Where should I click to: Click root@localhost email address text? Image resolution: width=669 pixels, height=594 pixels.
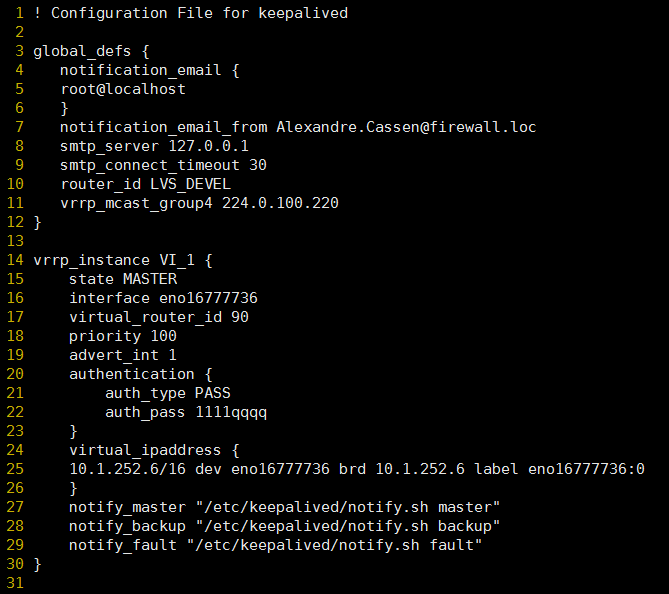point(123,89)
